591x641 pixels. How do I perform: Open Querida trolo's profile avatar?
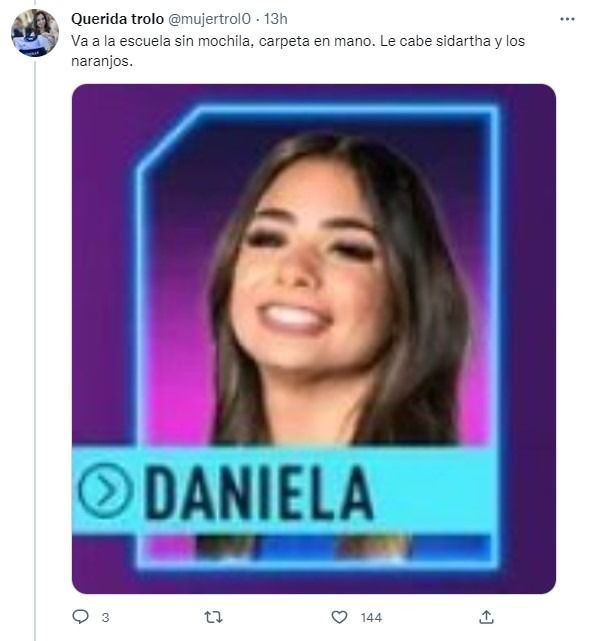[x=35, y=33]
